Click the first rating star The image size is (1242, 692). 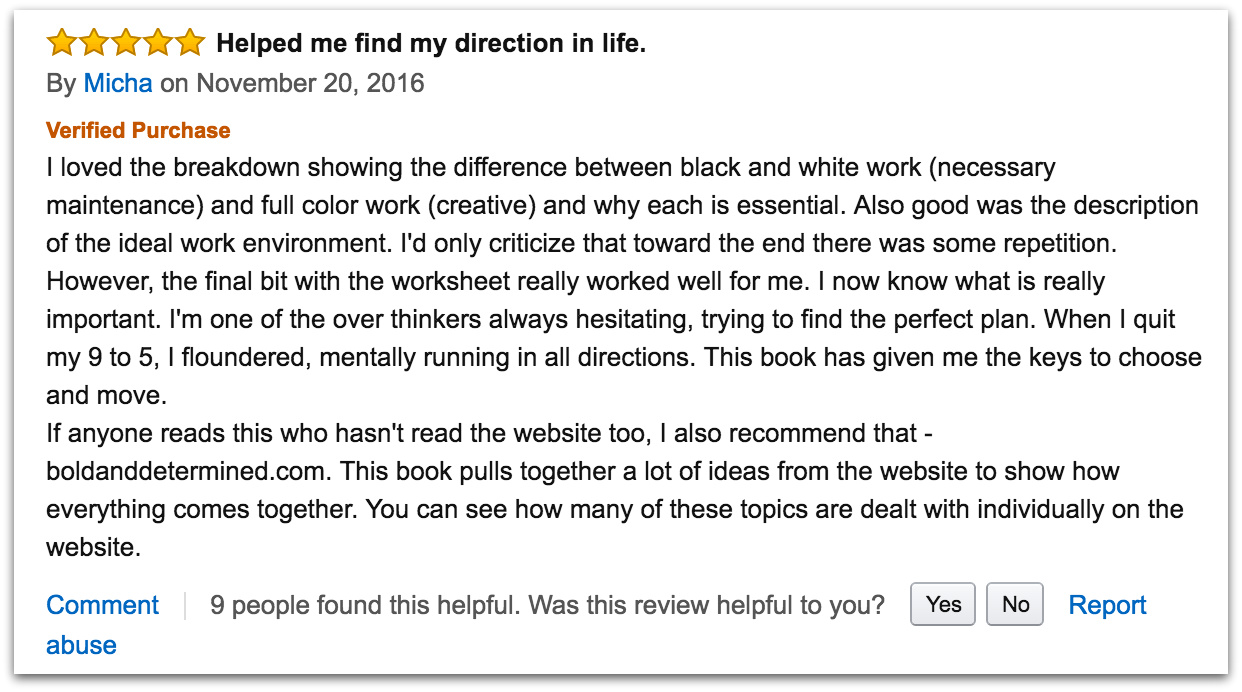pos(62,44)
